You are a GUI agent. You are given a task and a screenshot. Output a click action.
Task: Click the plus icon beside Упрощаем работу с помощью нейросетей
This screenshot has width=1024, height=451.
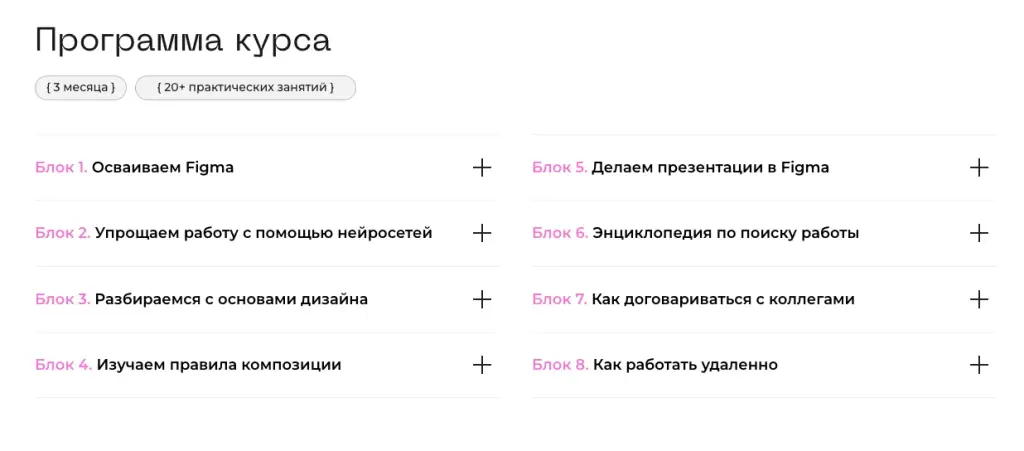(x=481, y=233)
